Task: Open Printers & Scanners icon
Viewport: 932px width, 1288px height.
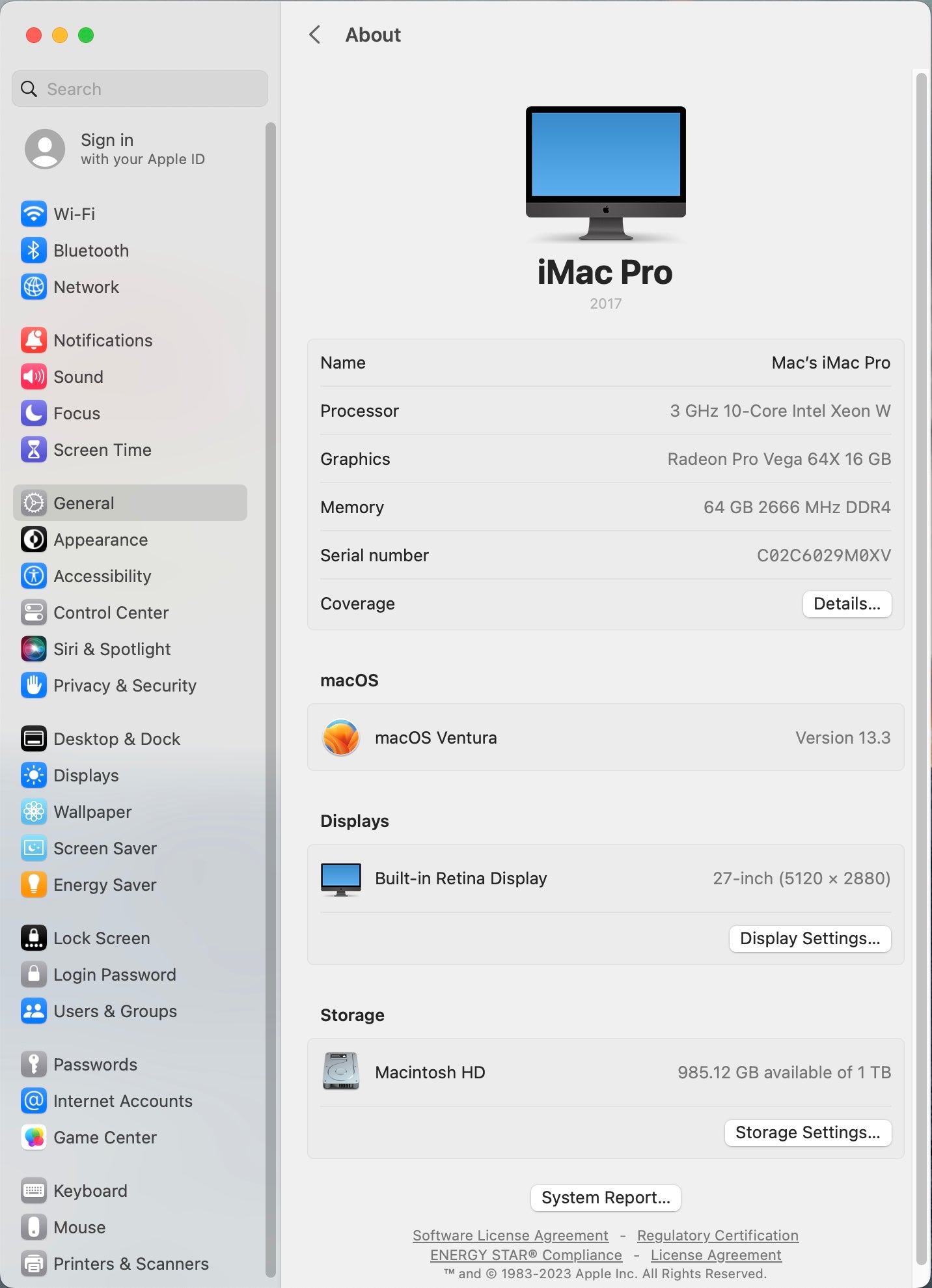Action: (x=34, y=1263)
